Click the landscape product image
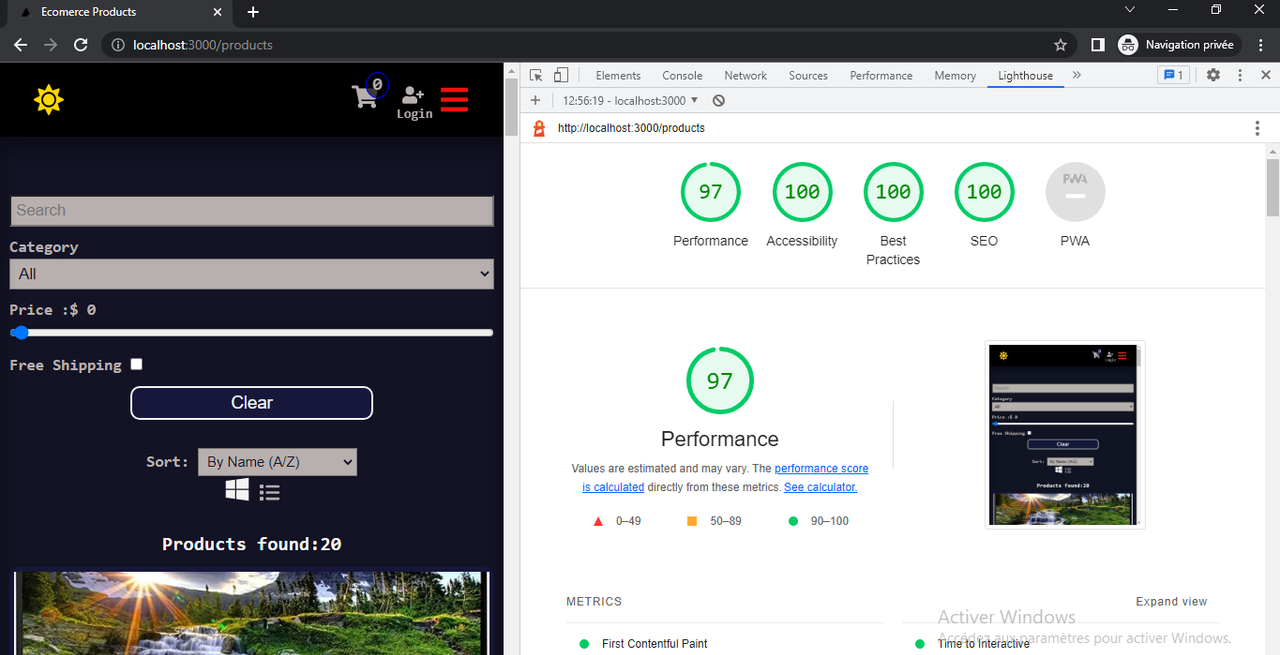Screen dimensions: 1280x655 click(252, 613)
